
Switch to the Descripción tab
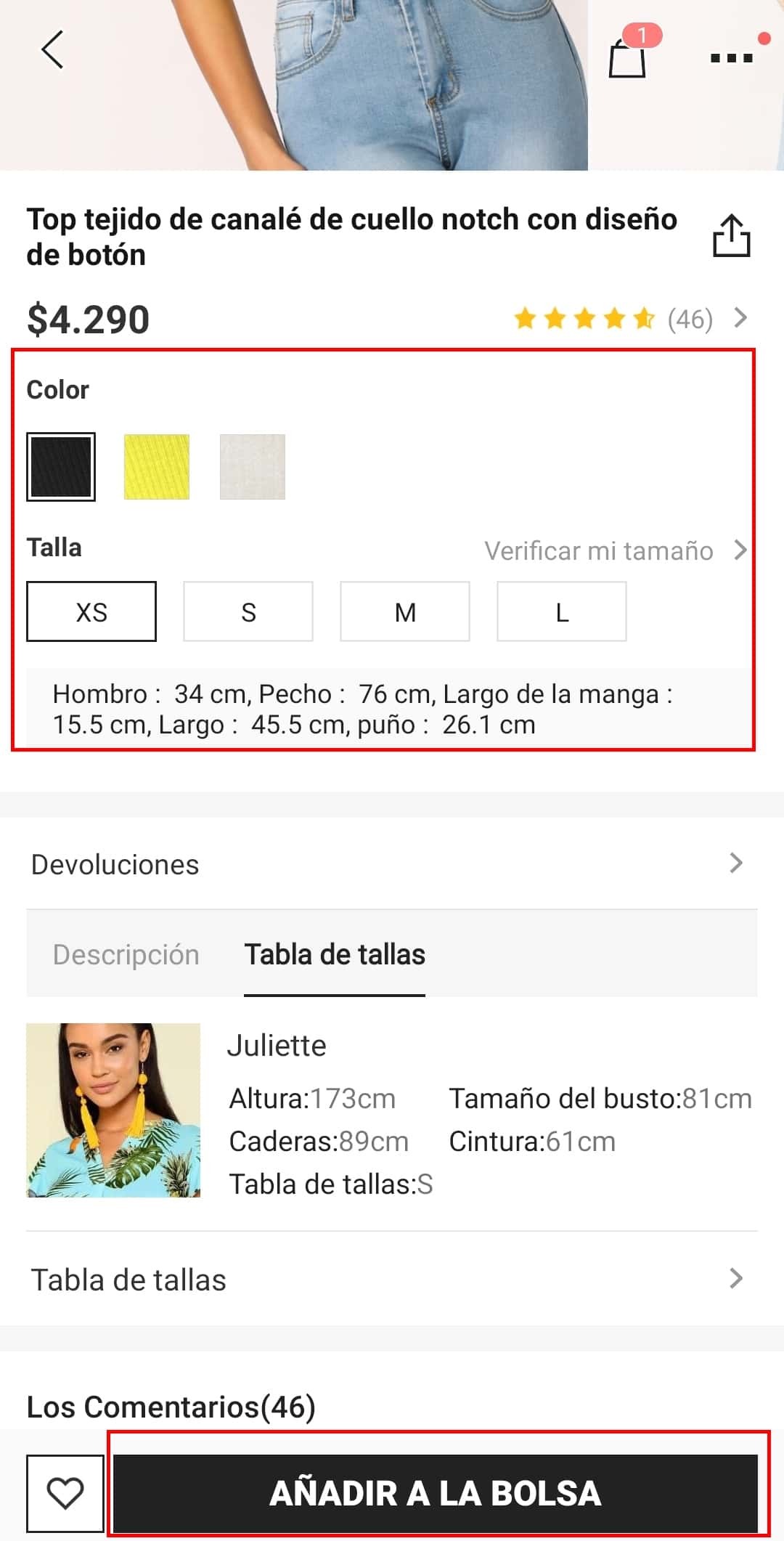[x=126, y=954]
